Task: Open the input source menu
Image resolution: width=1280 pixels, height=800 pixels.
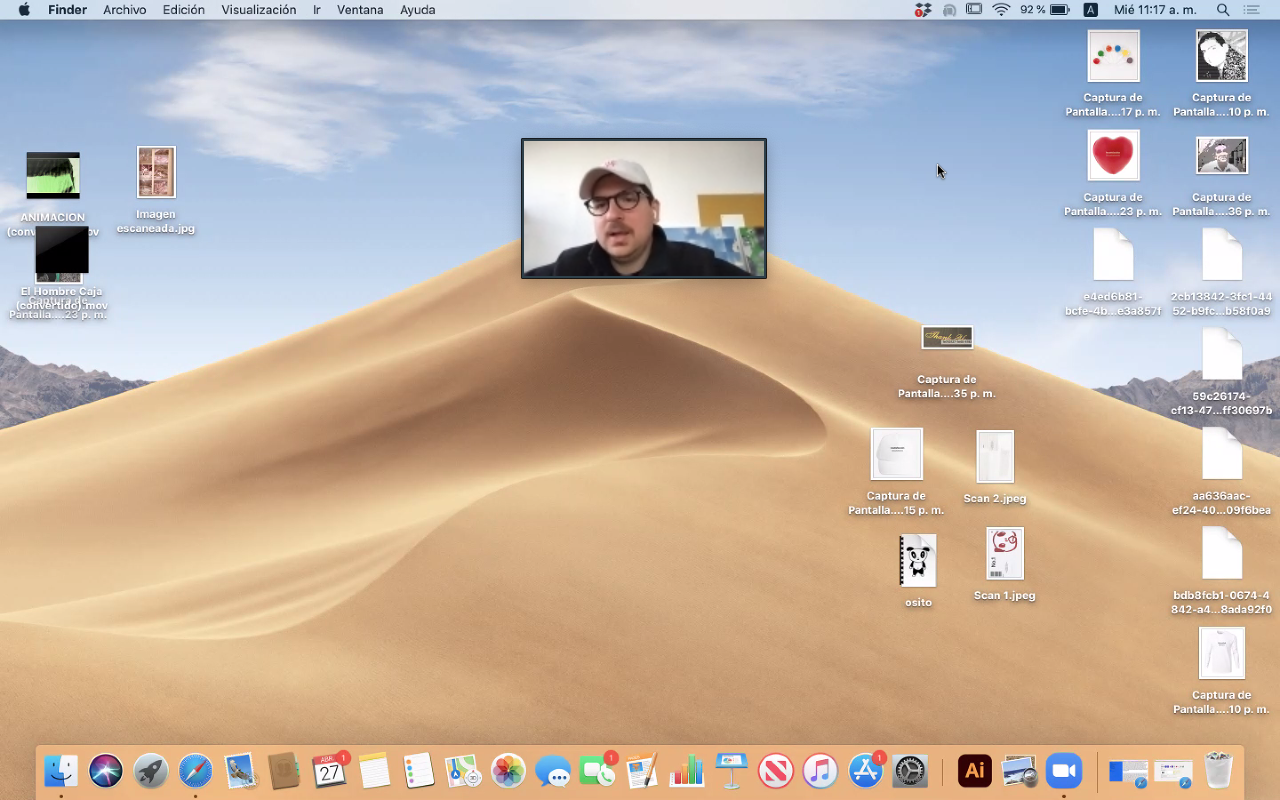Action: (x=1090, y=10)
